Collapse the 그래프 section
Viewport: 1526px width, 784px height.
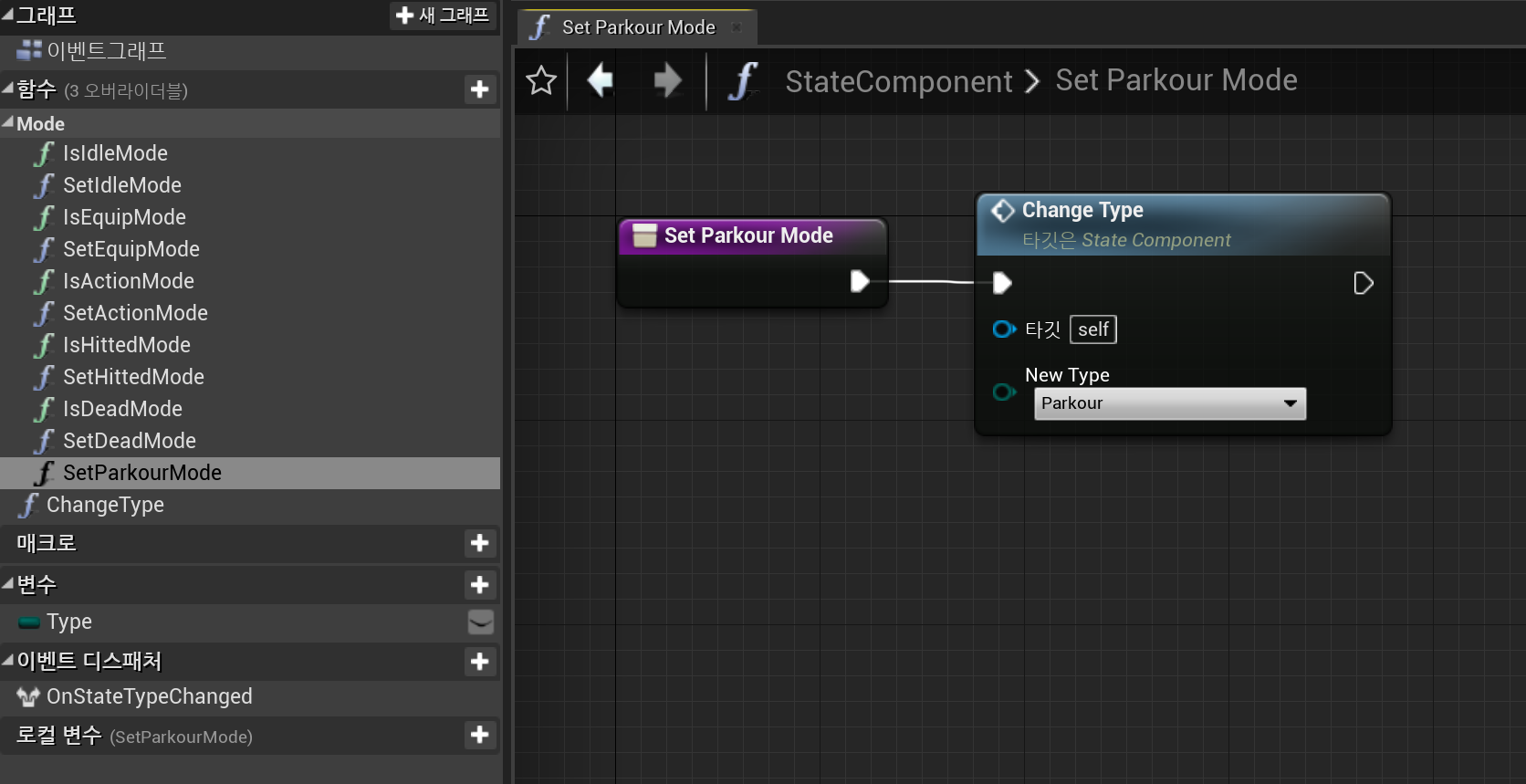coord(7,14)
